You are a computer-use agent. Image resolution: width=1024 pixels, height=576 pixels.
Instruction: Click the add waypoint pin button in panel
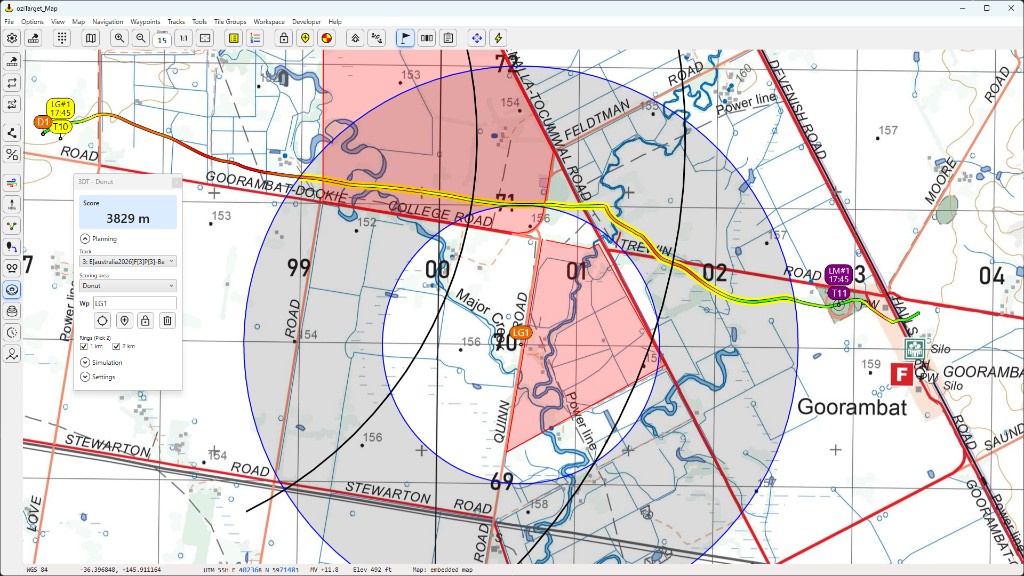(x=124, y=321)
